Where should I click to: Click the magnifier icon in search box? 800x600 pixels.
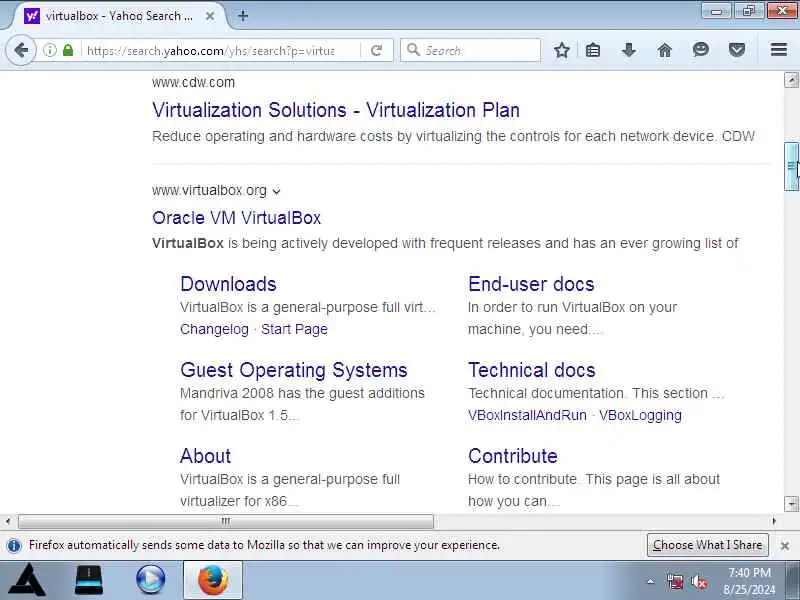click(x=413, y=49)
